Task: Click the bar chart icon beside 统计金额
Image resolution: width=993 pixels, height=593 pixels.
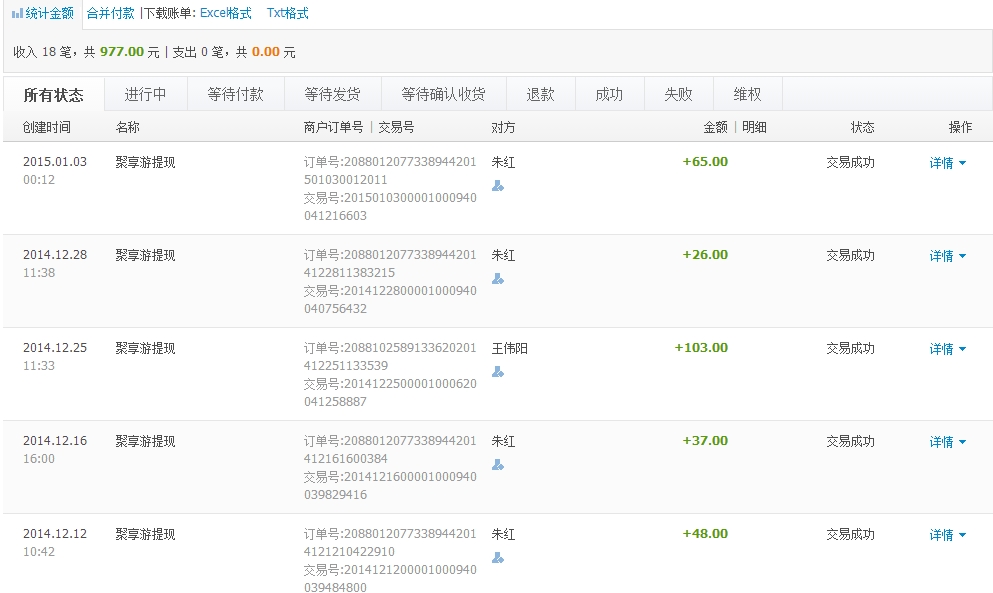Action: [17, 14]
